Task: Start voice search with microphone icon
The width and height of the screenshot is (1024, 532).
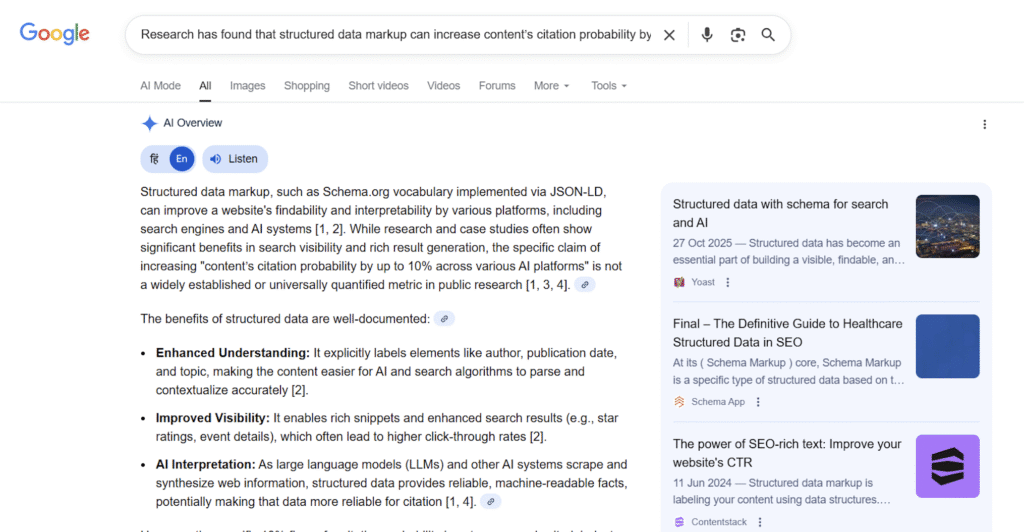Action: click(707, 35)
